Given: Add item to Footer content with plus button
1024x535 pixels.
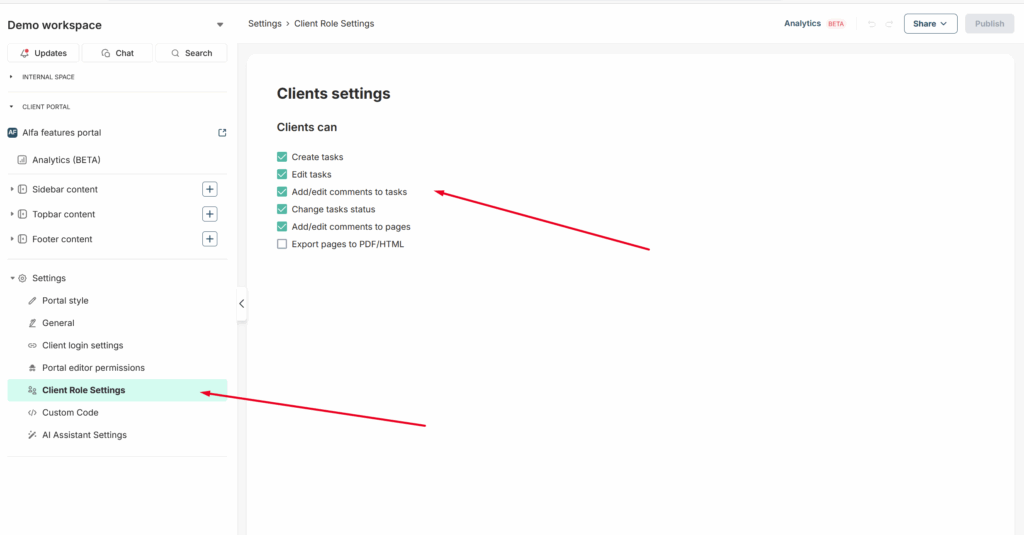Looking at the screenshot, I should click(210, 239).
